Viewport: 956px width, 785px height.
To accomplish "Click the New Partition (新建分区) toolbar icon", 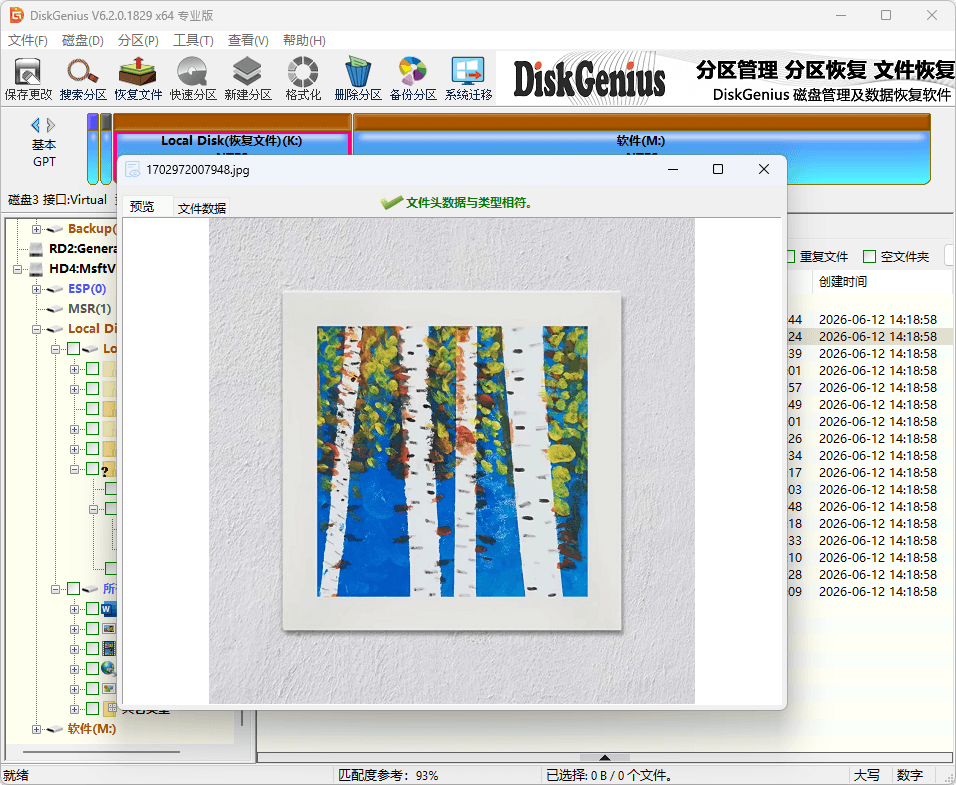I will point(248,79).
